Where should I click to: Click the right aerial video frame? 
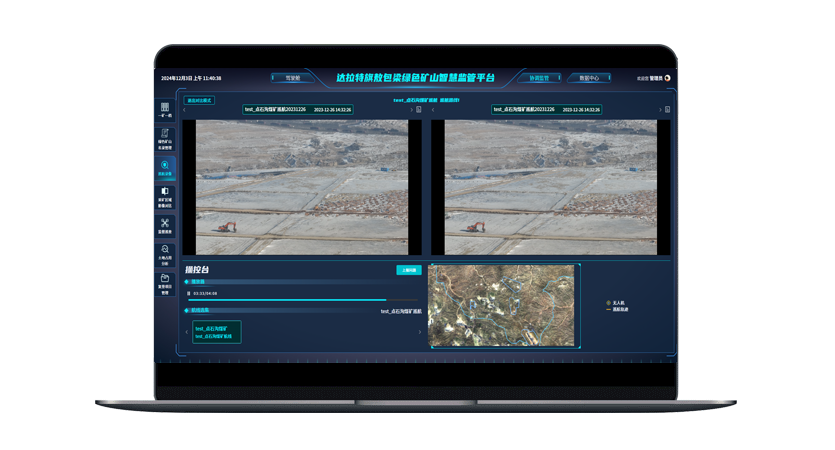[551, 187]
